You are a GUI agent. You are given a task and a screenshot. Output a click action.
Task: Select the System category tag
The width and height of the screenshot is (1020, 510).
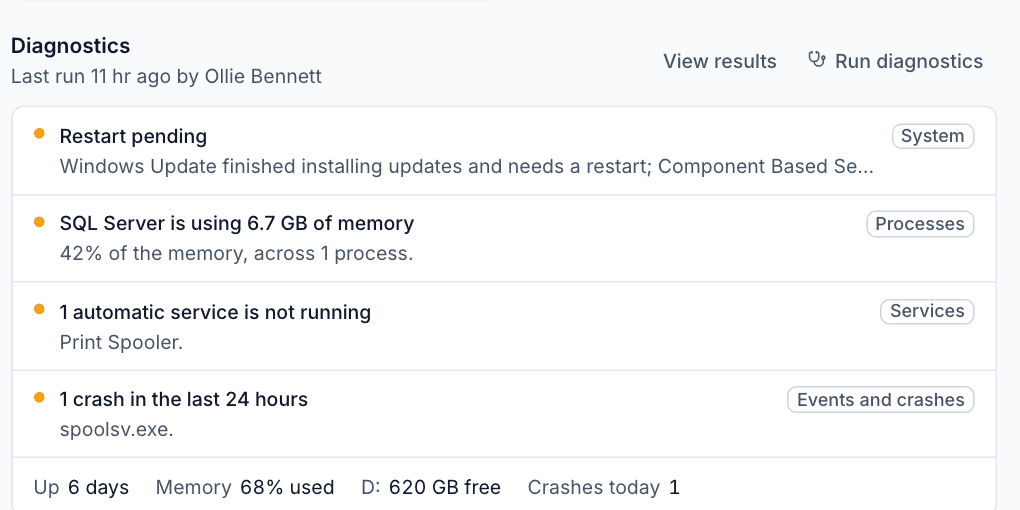tap(933, 136)
